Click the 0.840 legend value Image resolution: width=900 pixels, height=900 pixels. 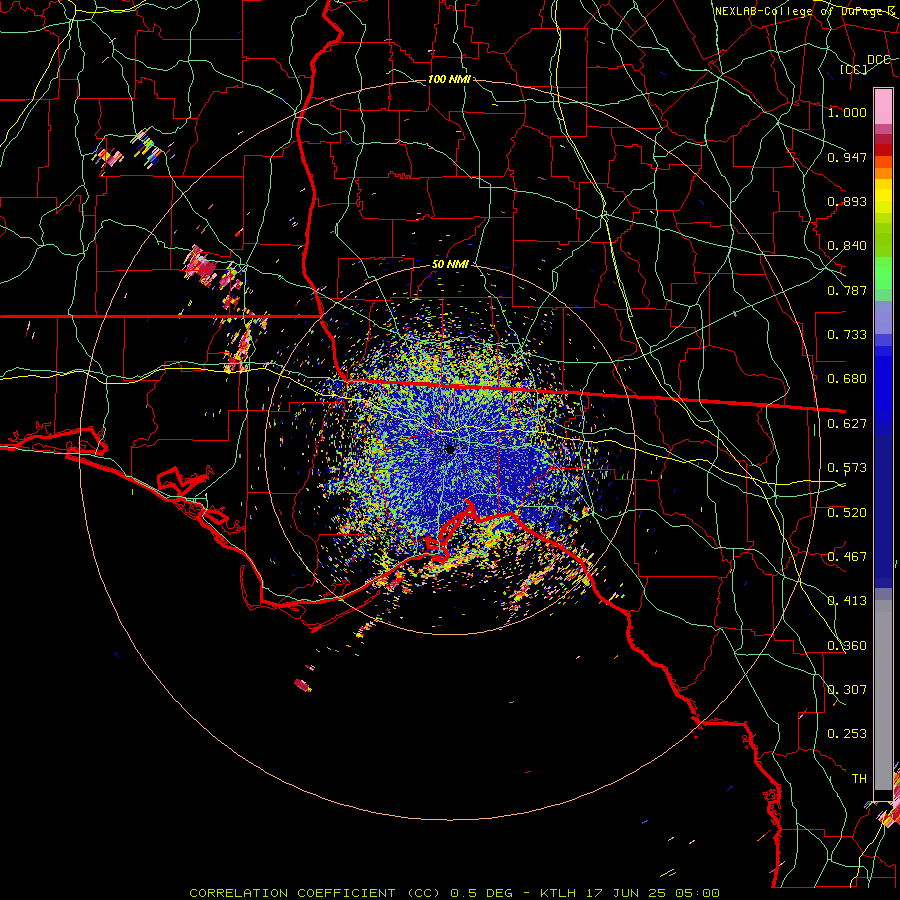[x=847, y=246]
